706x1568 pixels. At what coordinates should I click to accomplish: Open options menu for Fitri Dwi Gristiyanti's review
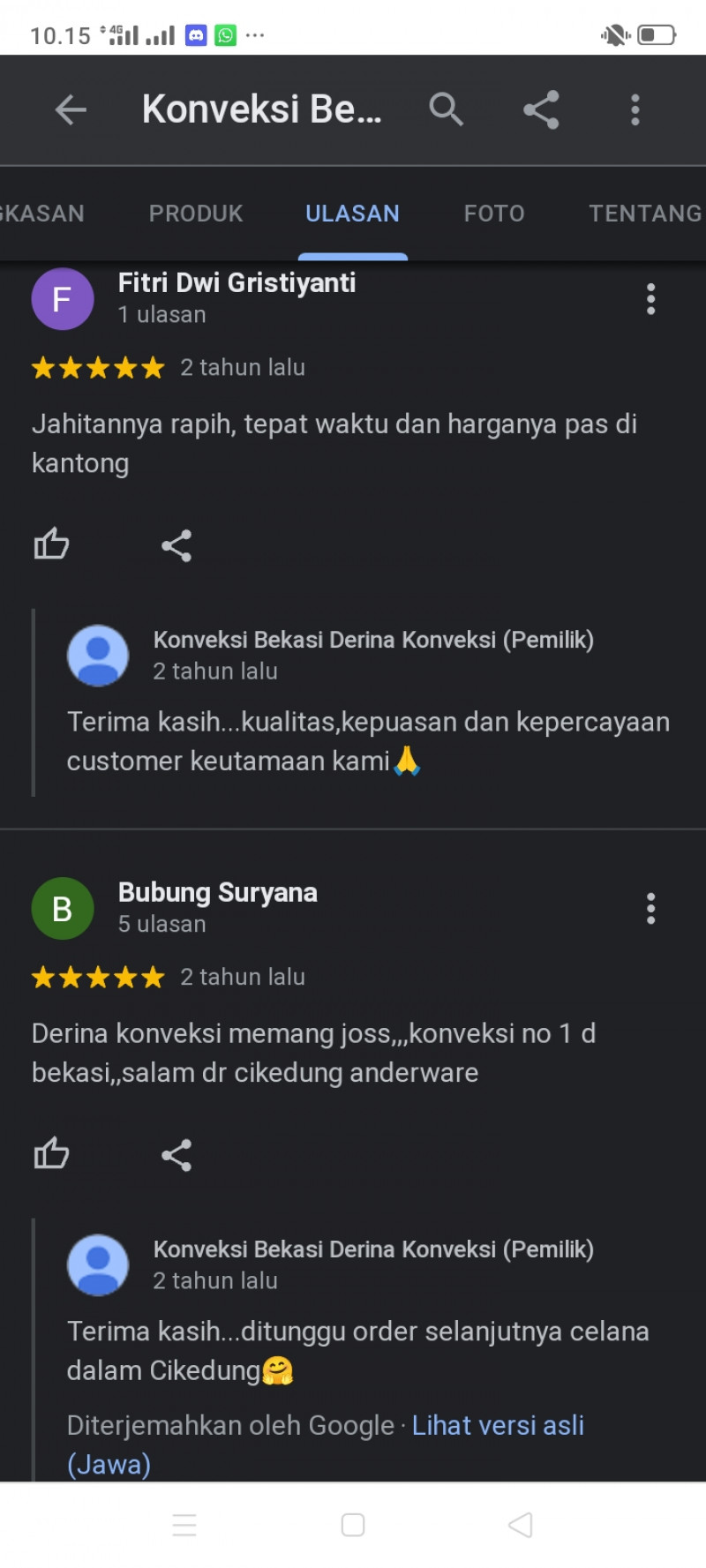tap(650, 299)
